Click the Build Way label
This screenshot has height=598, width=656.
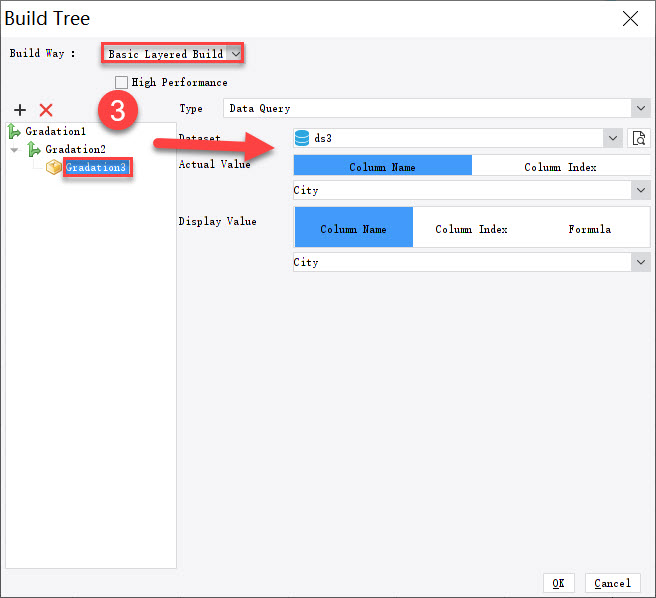coord(42,54)
